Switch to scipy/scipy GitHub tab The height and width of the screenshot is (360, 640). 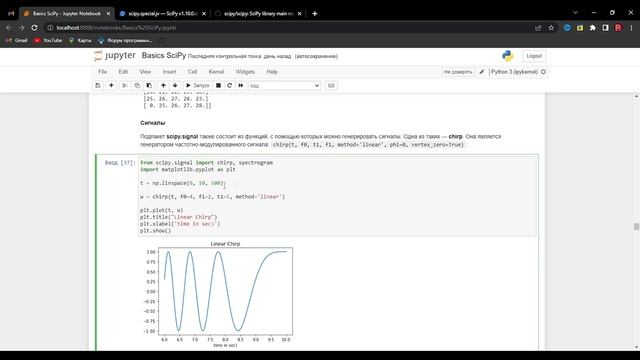click(x=258, y=13)
